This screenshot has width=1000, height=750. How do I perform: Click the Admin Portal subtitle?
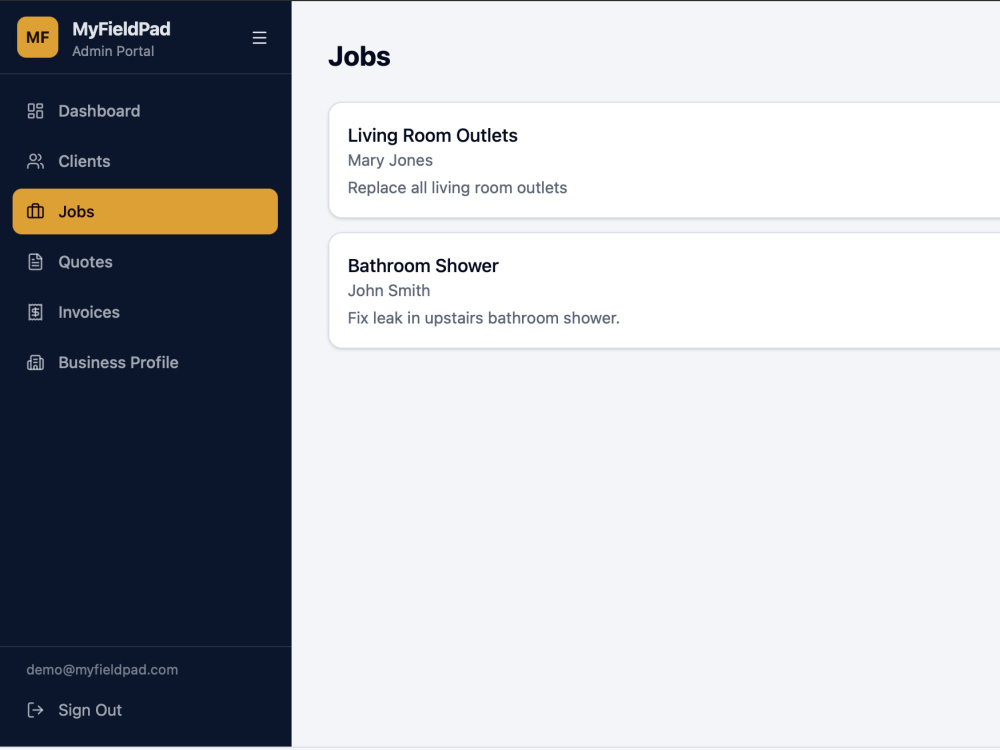tap(113, 52)
